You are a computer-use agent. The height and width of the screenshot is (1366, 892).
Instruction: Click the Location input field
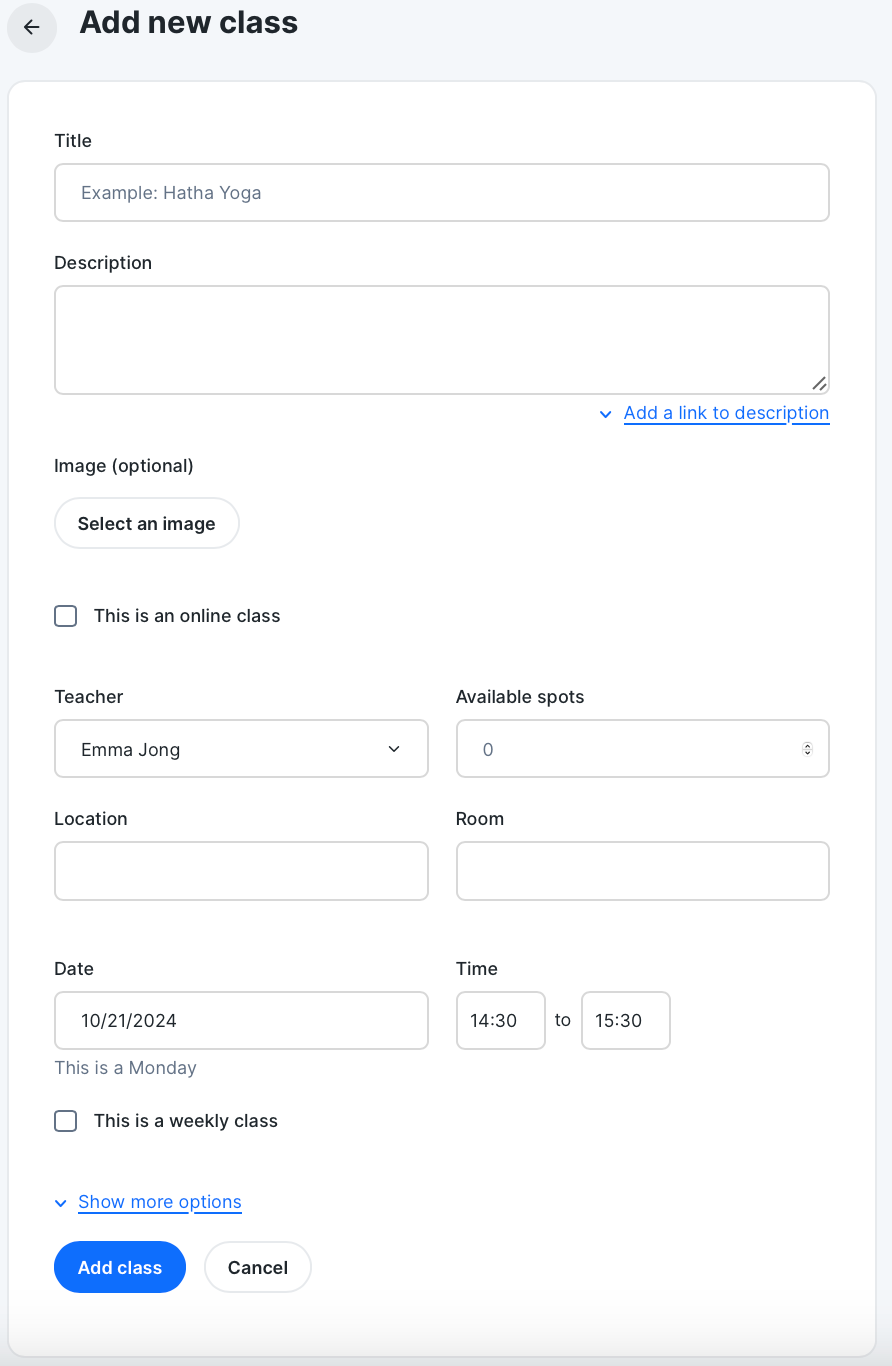point(241,871)
